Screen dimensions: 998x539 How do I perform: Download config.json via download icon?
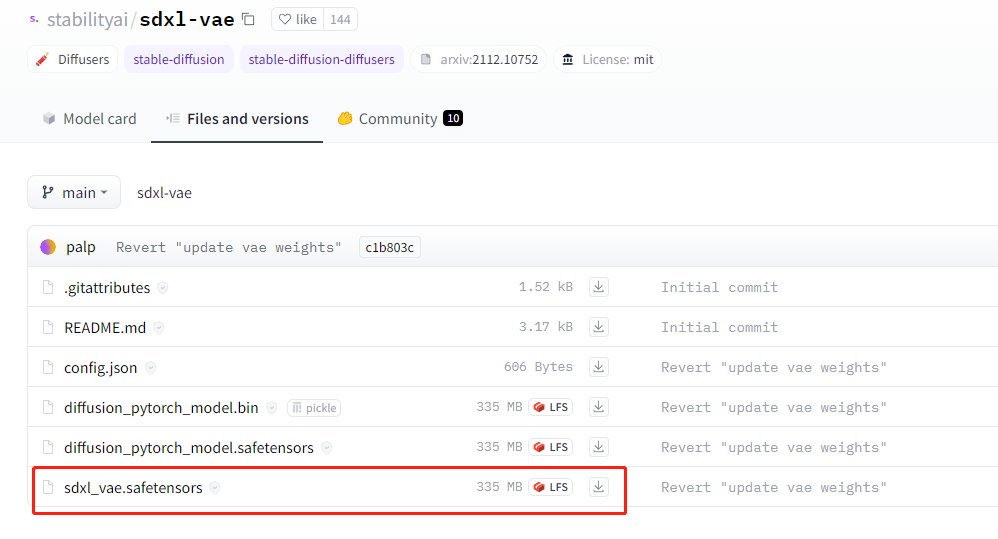click(x=598, y=367)
